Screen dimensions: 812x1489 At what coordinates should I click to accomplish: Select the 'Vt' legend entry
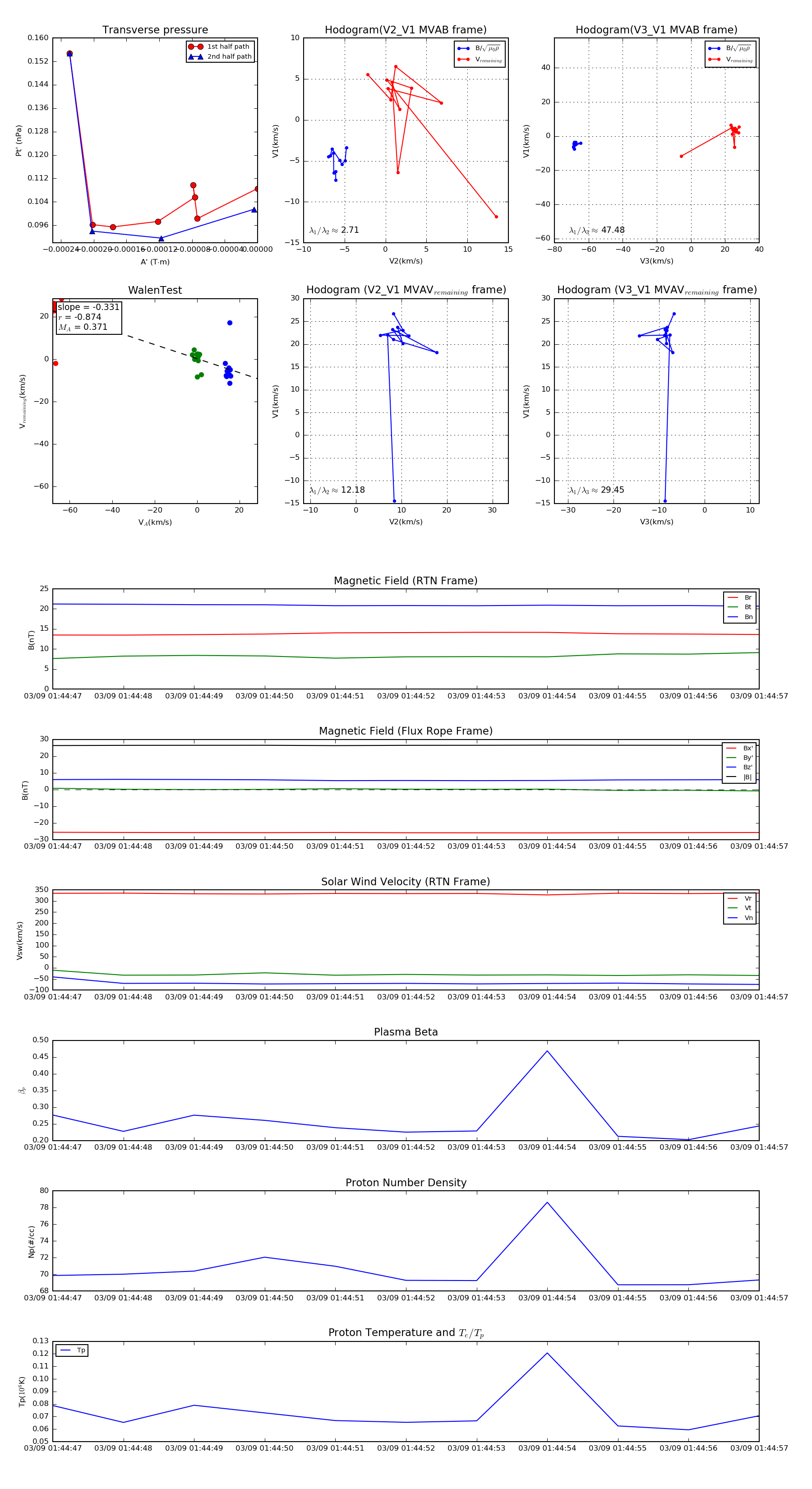point(740,908)
